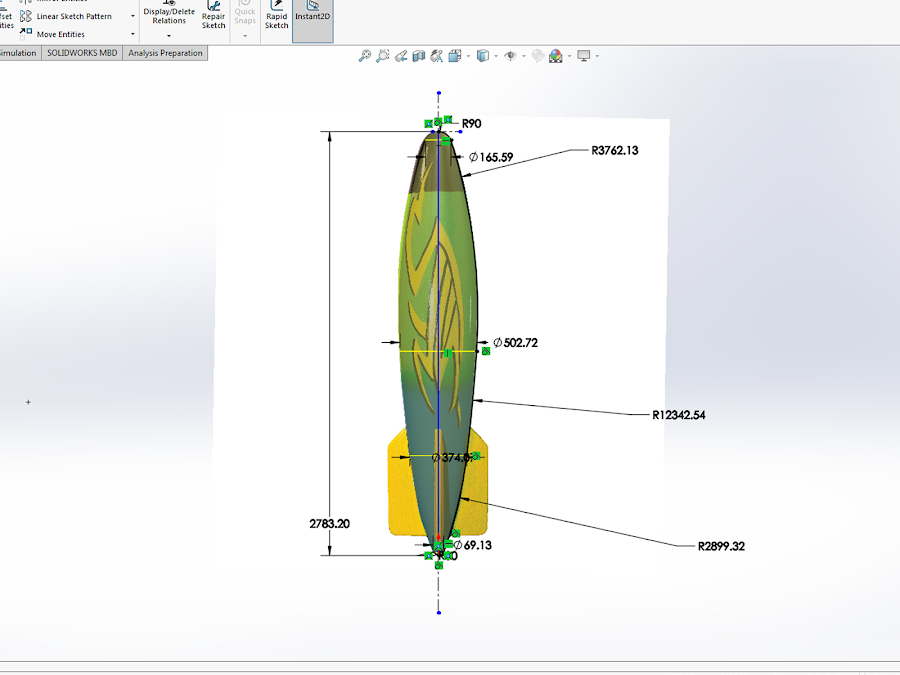Expand the Linear Sketch Pattern dropdown arrow
This screenshot has width=900, height=675.
133,16
